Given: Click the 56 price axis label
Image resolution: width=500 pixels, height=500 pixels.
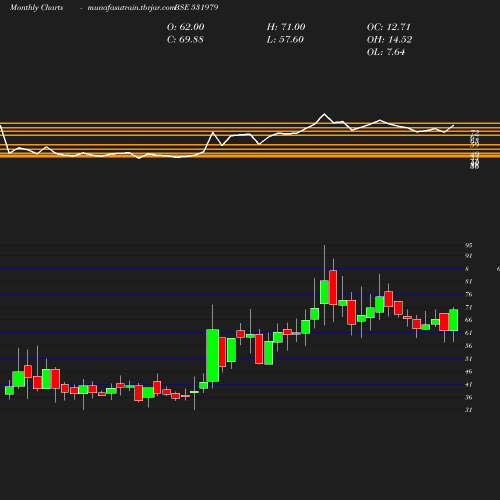Looking at the screenshot, I should point(469,346).
